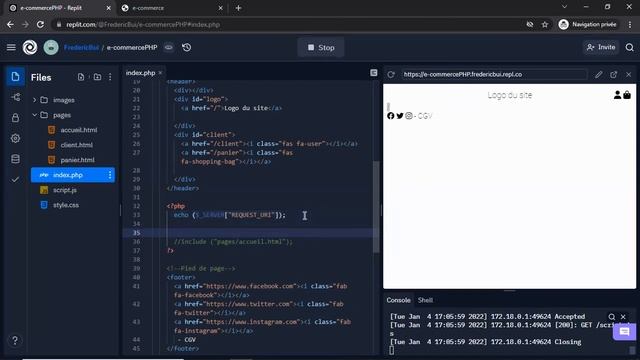The width and height of the screenshot is (640, 360).
Task: Click the Replit logo icon
Action: pos(30,47)
